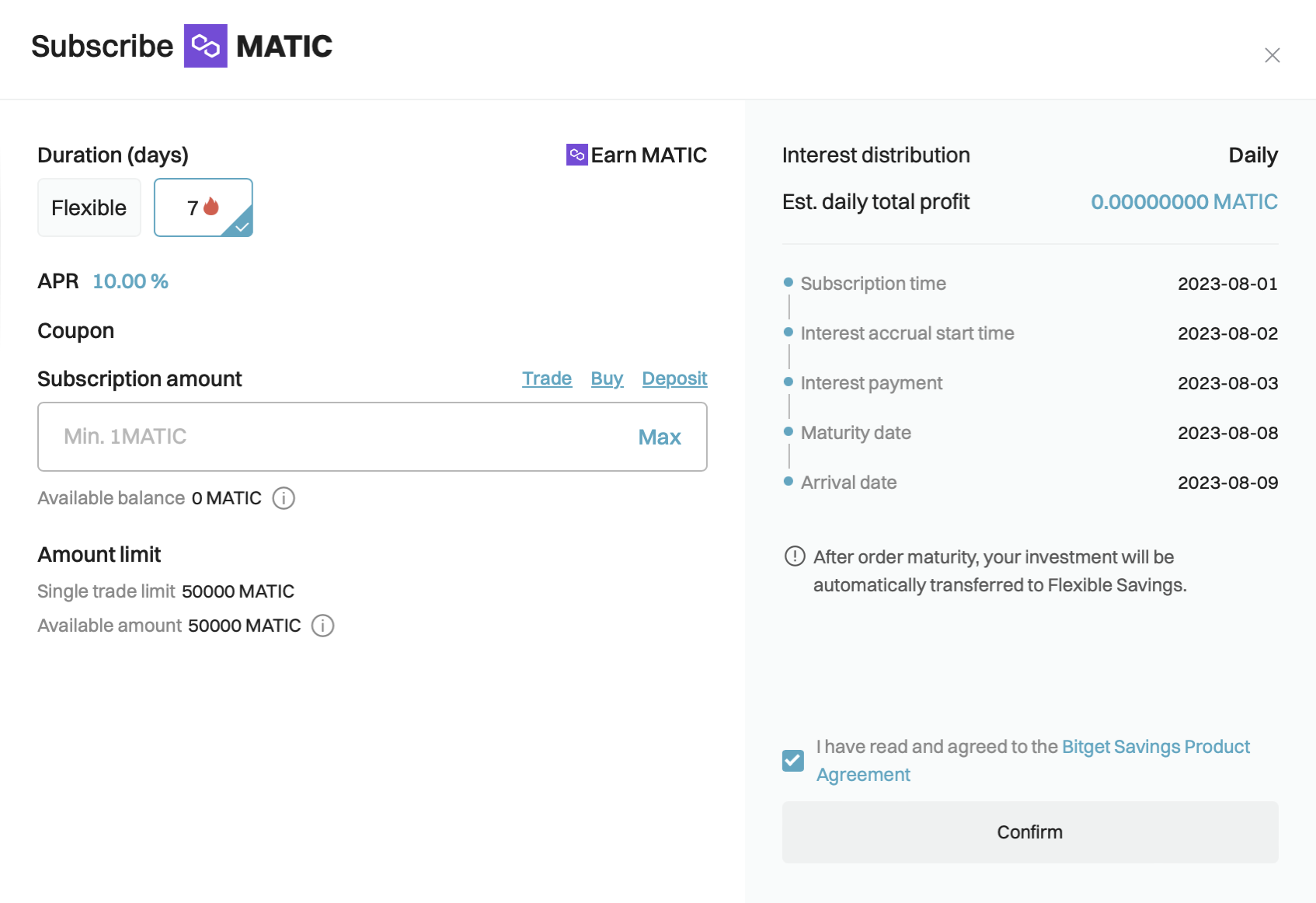Open the Bitget Savings Product Agreement link

[1033, 761]
